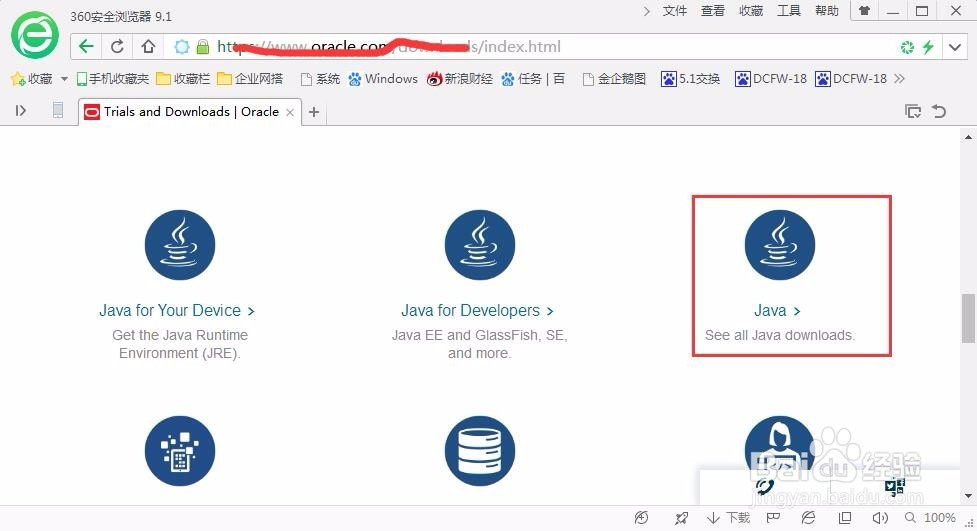The width and height of the screenshot is (977, 531).
Task: Open the 工具 menu
Action: pyautogui.click(x=789, y=11)
